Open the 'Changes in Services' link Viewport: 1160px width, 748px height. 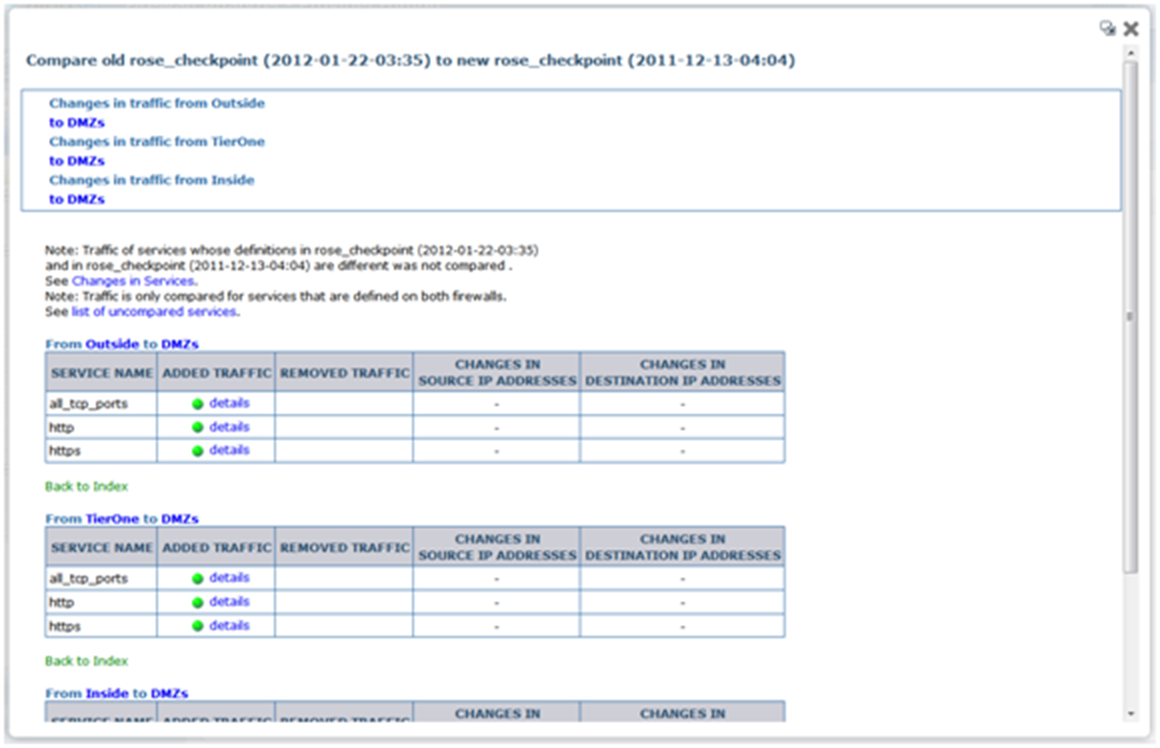(134, 282)
